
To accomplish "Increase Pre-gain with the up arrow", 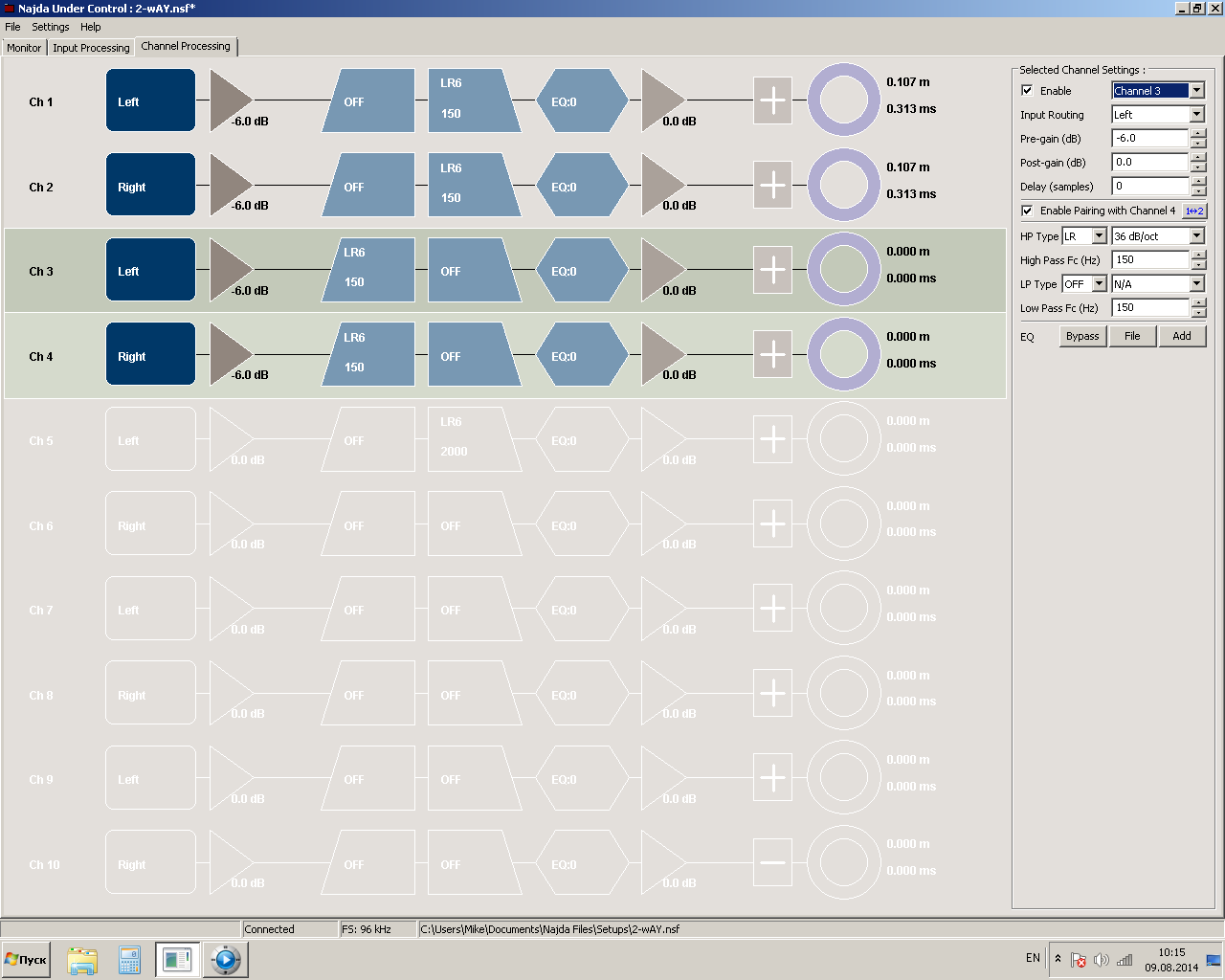I will coord(1198,134).
